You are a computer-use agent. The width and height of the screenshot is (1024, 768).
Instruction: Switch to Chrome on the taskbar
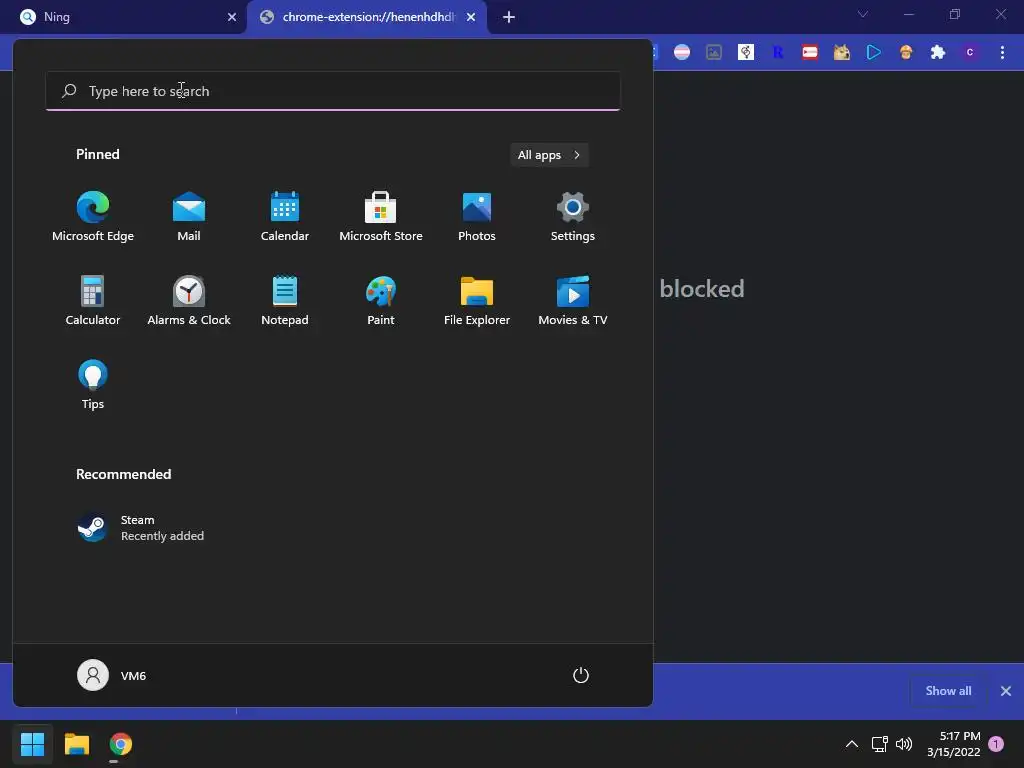coord(121,744)
